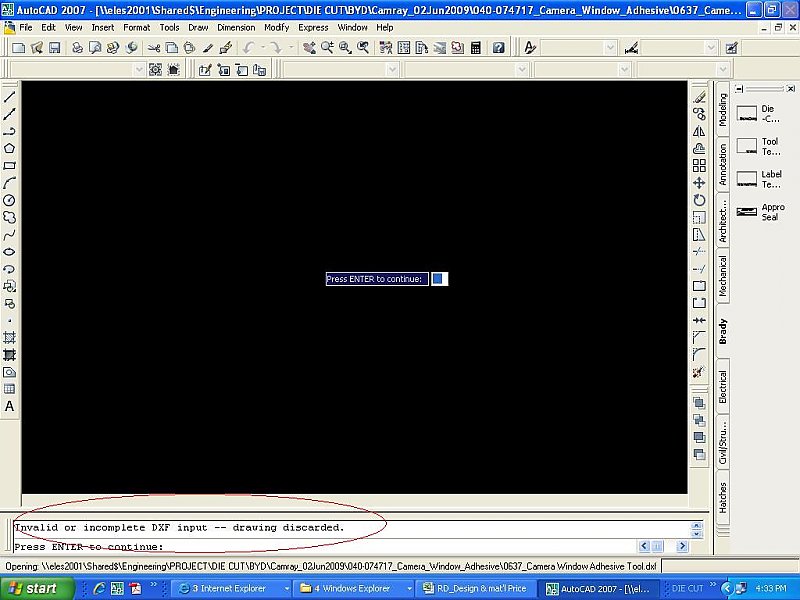
Task: Select the Line tool in Draw toolbar
Action: pyautogui.click(x=10, y=97)
